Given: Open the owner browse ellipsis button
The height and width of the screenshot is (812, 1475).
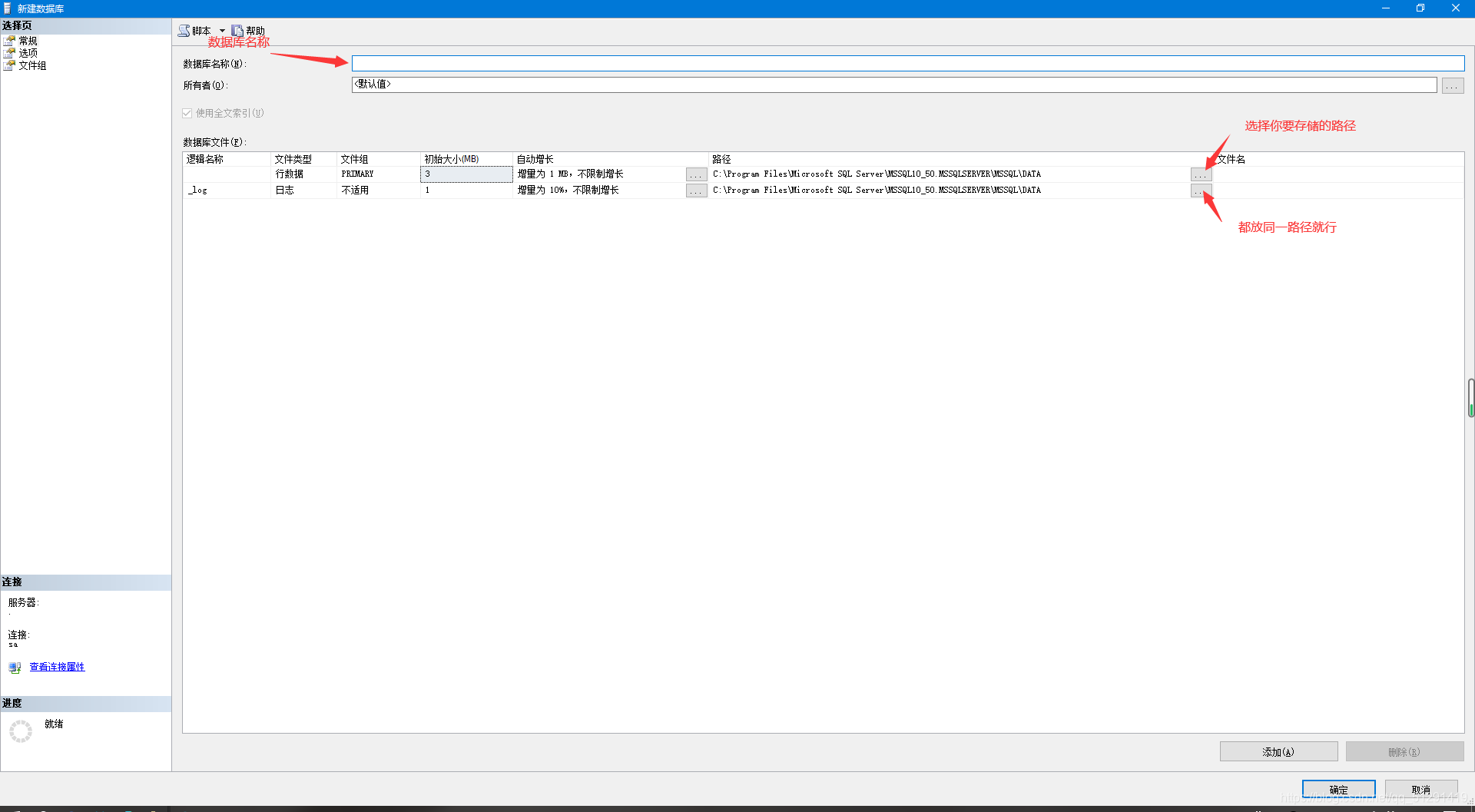Looking at the screenshot, I should [1452, 85].
